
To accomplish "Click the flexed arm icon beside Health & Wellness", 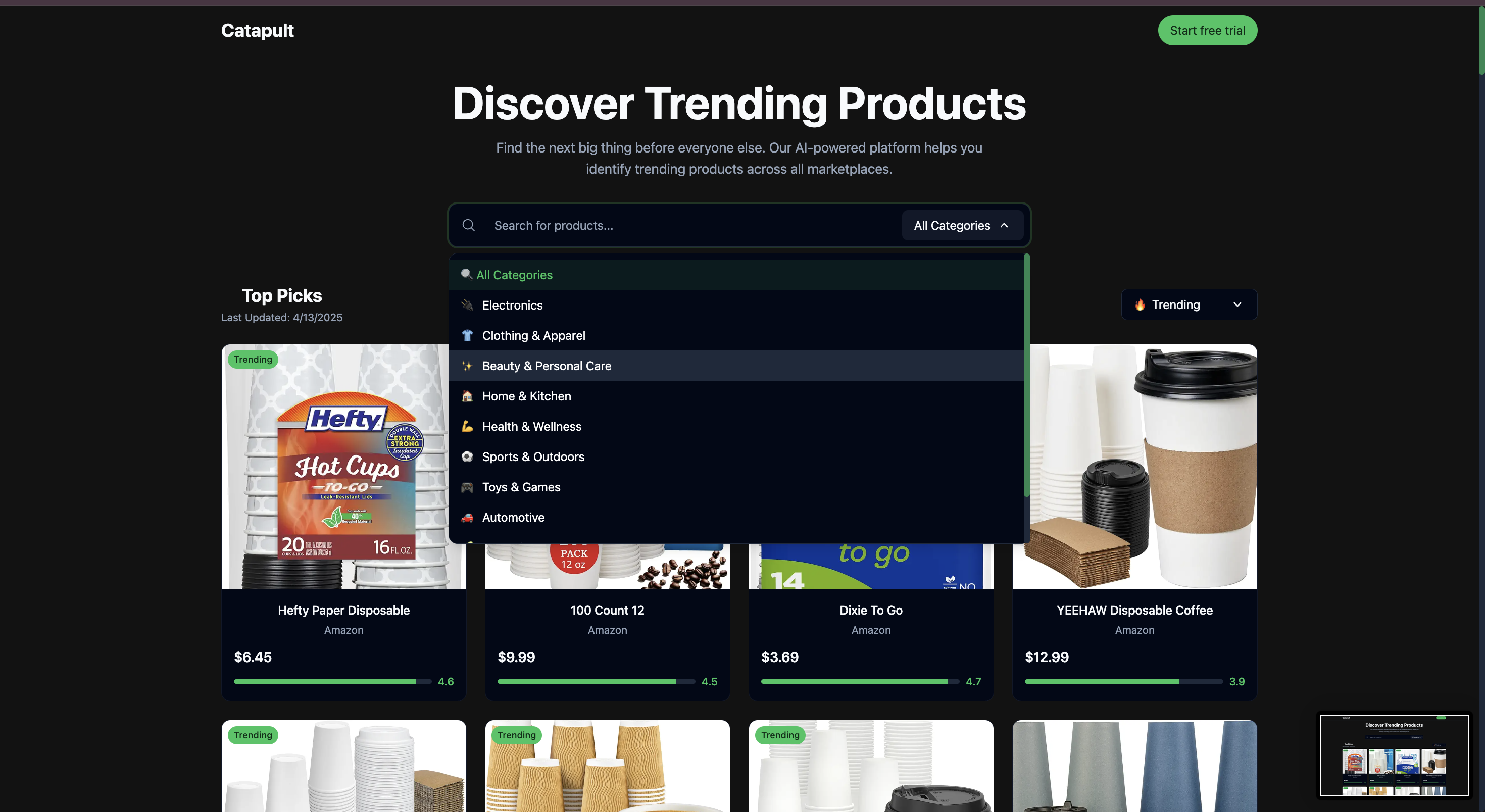I will coord(467,427).
